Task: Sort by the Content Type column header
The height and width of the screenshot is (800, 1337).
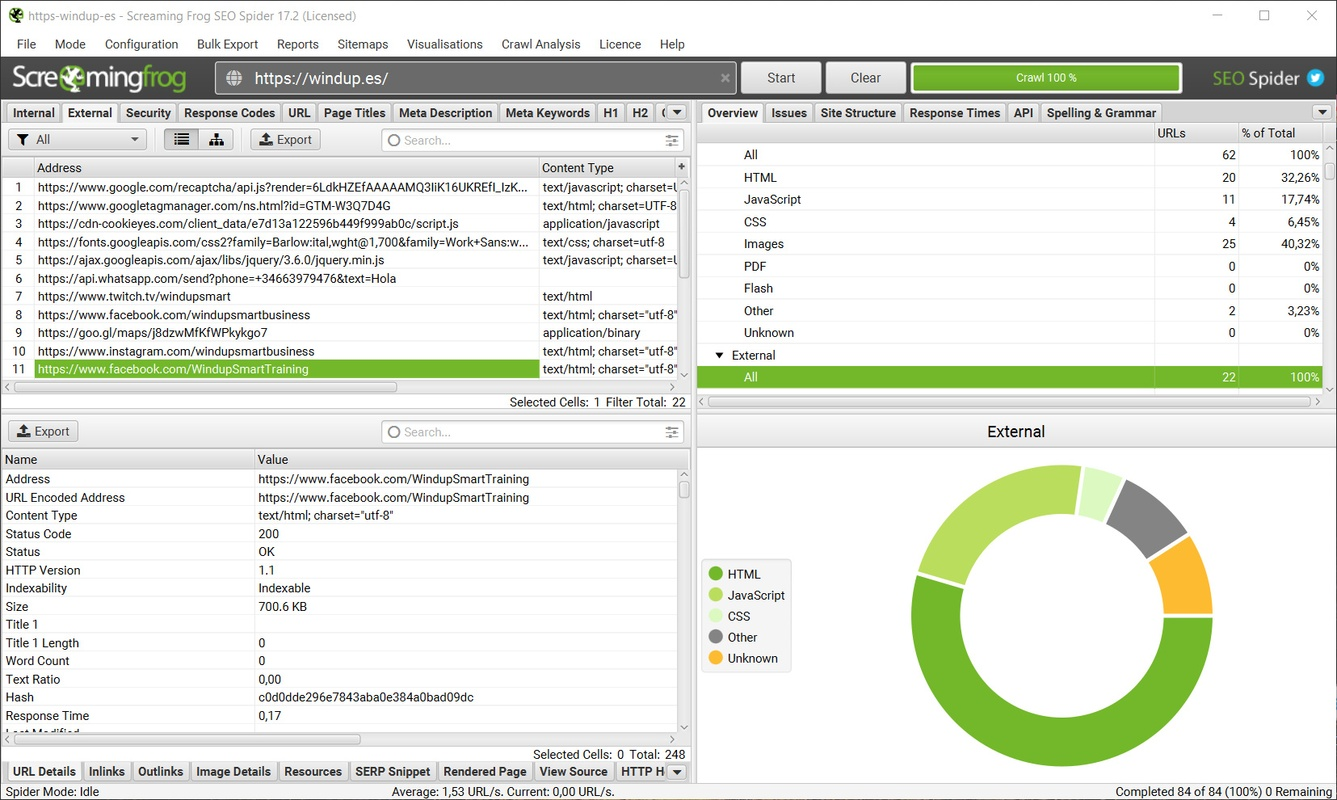Action: pos(607,168)
